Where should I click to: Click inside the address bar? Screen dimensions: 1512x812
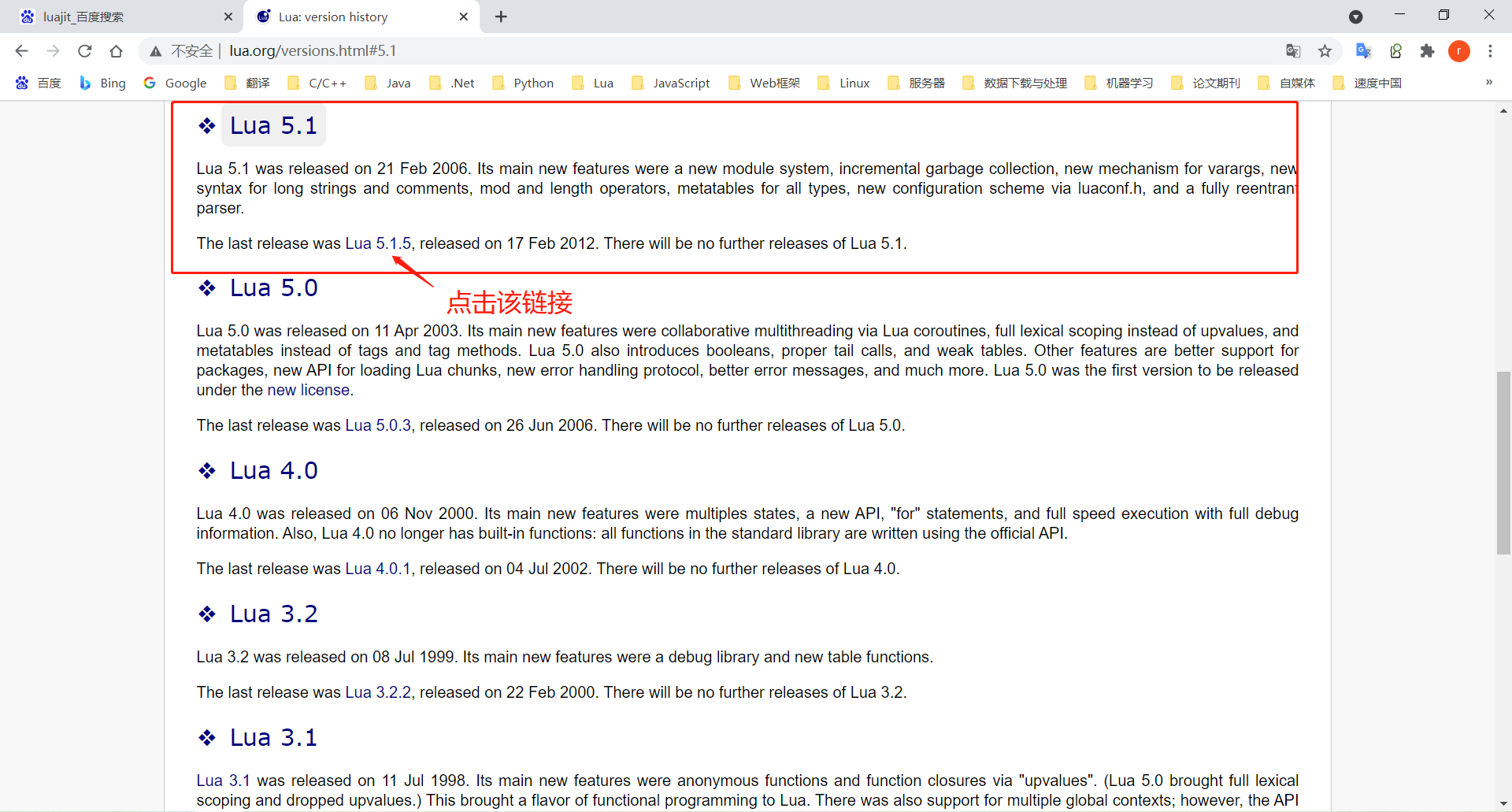click(x=551, y=50)
